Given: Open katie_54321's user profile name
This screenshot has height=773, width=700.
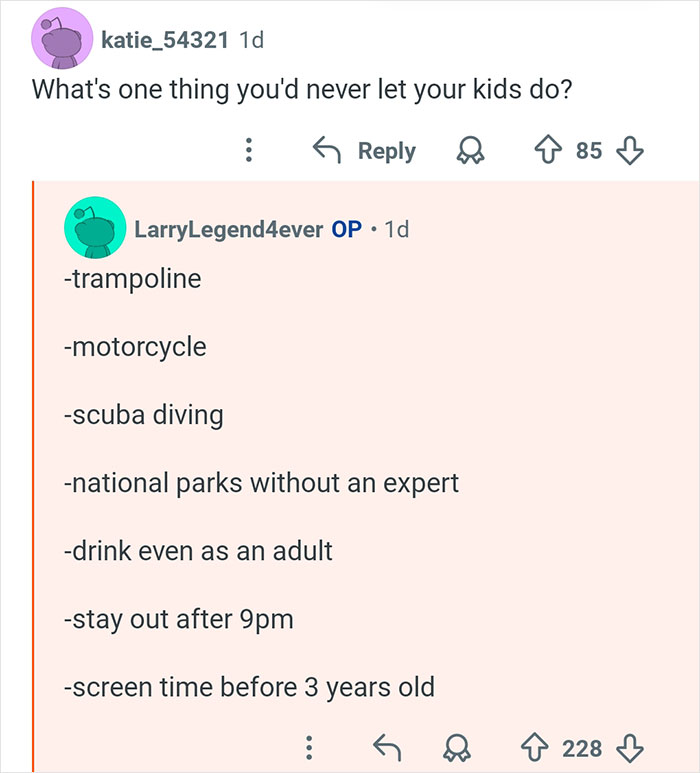Looking at the screenshot, I should point(165,40).
